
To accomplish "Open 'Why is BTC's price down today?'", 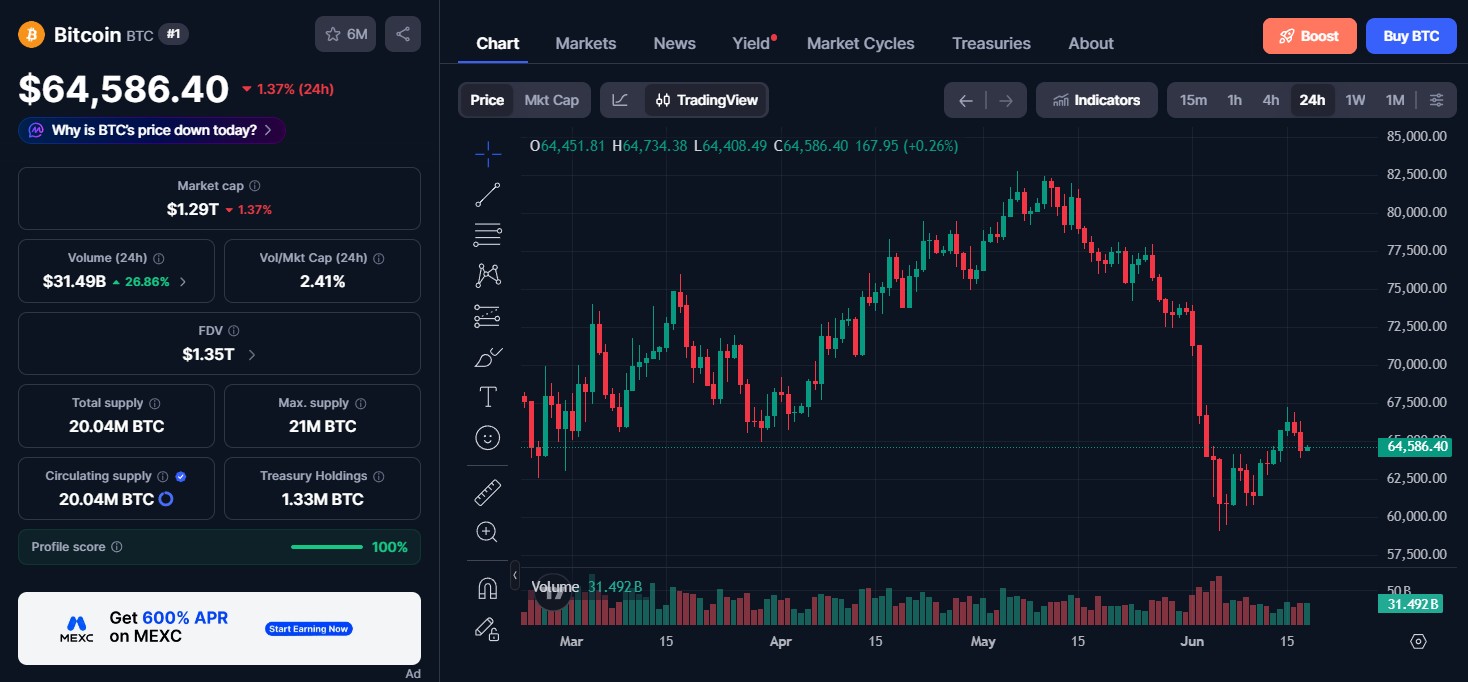I will (x=152, y=130).
